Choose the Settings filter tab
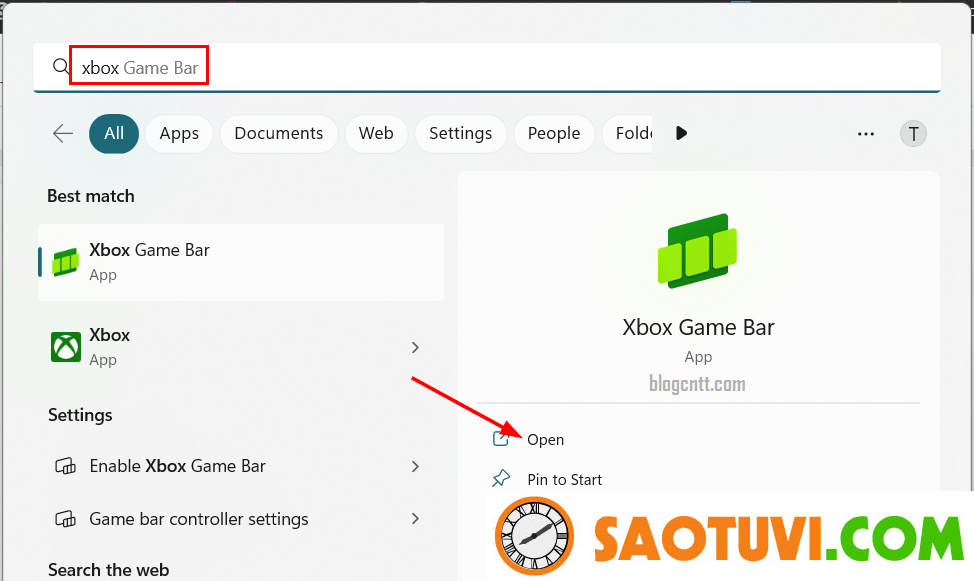Screen dimensions: 974x581 tap(460, 133)
